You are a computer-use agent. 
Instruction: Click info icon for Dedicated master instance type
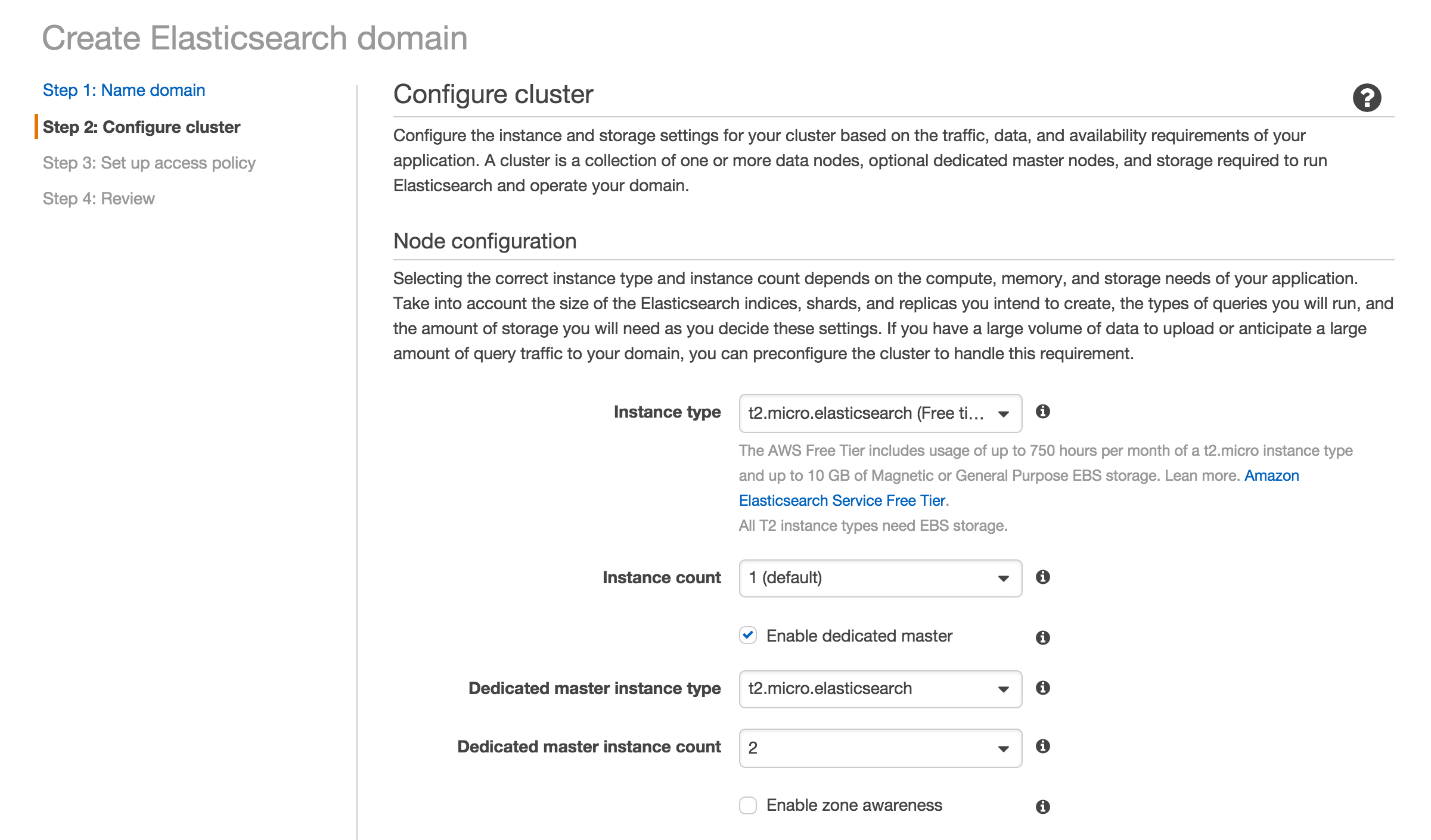pyautogui.click(x=1042, y=688)
